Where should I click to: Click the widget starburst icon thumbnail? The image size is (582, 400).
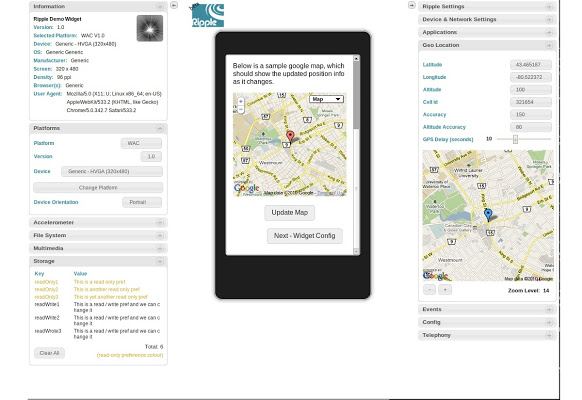(150, 28)
